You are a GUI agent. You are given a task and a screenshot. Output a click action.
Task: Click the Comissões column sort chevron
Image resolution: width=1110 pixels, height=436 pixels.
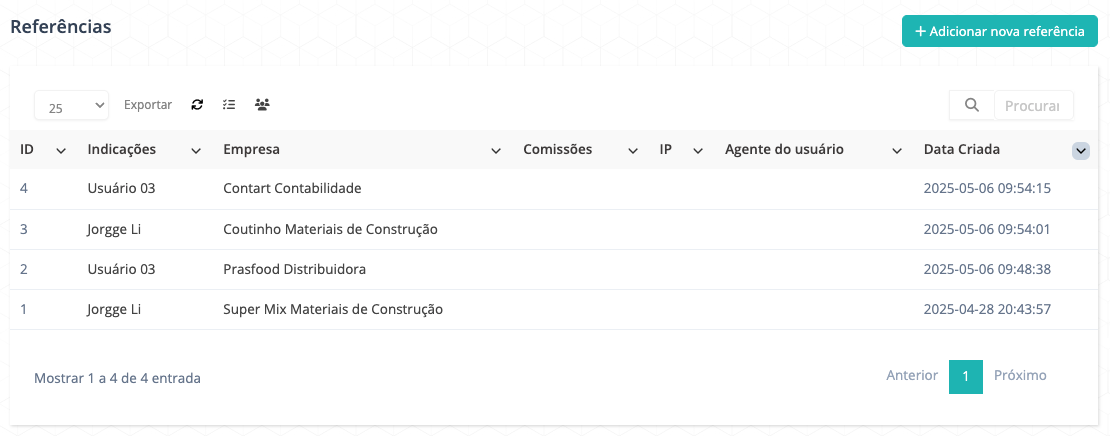click(x=633, y=151)
